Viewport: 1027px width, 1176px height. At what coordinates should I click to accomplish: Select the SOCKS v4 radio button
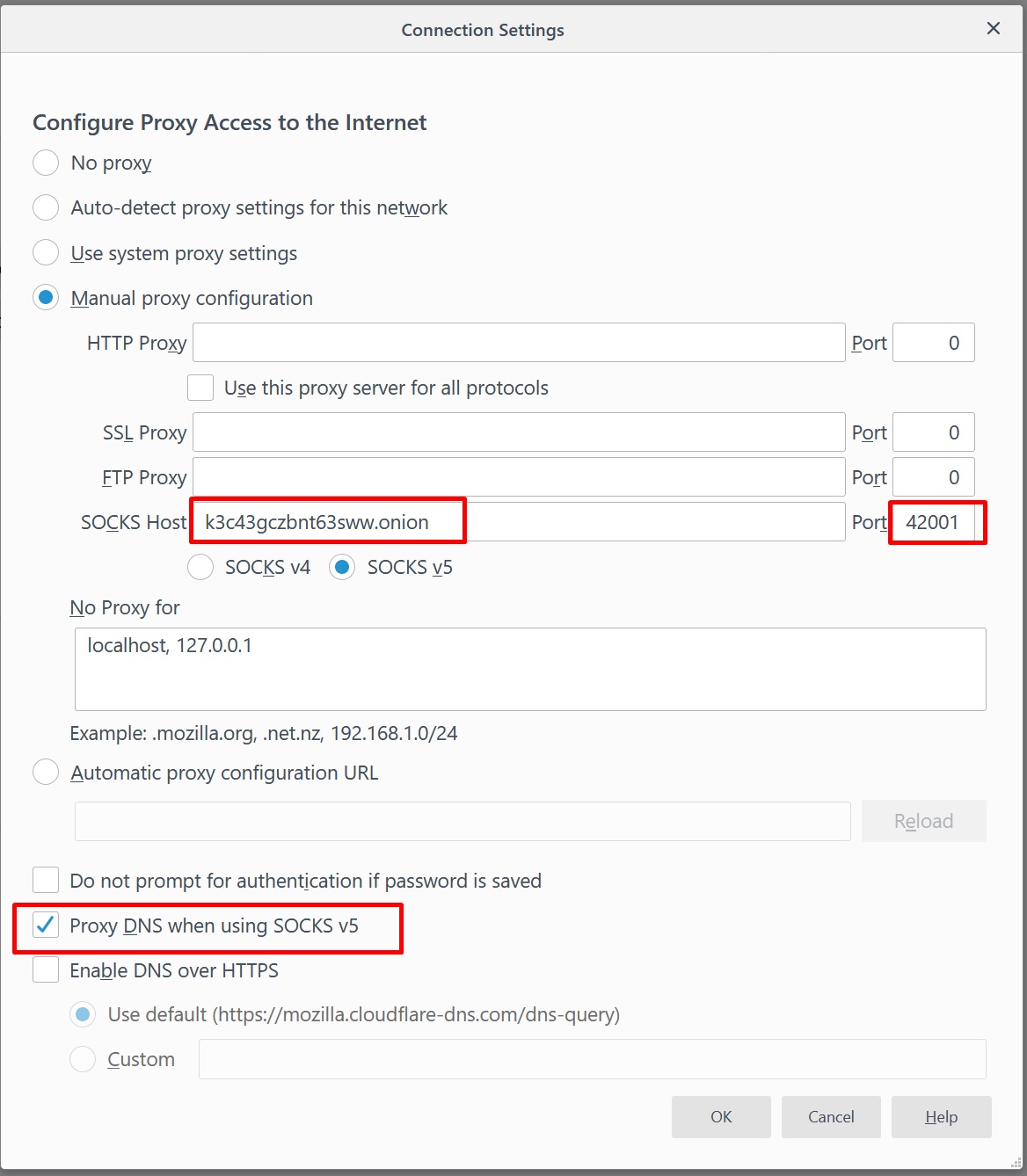coord(200,568)
